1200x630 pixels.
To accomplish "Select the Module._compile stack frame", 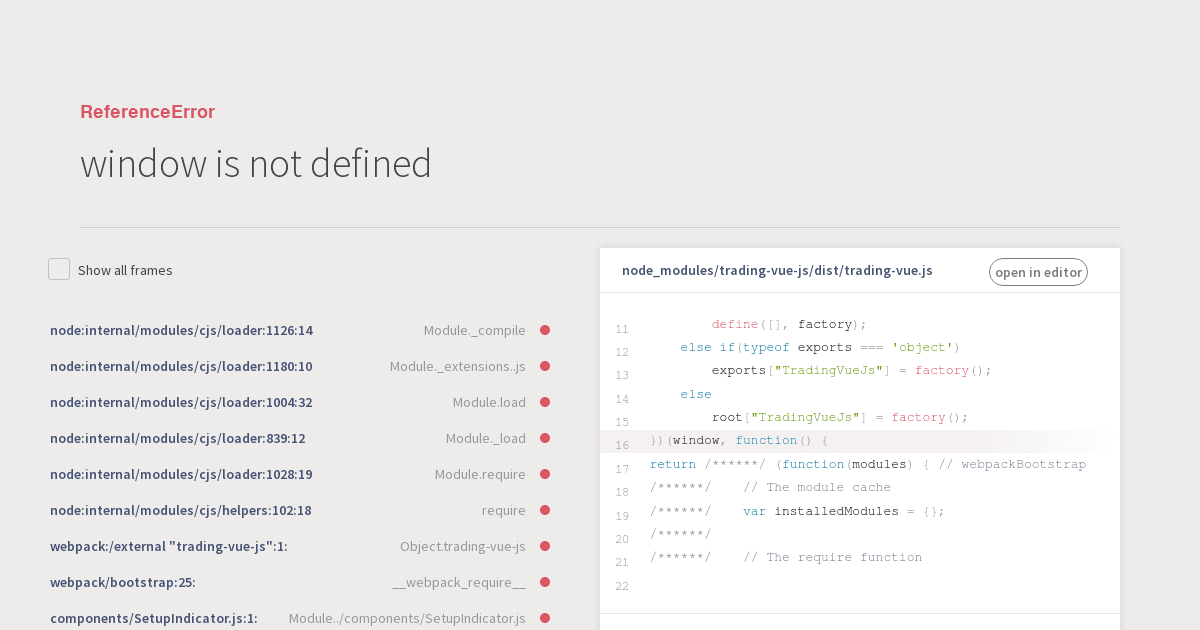I will [x=288, y=330].
